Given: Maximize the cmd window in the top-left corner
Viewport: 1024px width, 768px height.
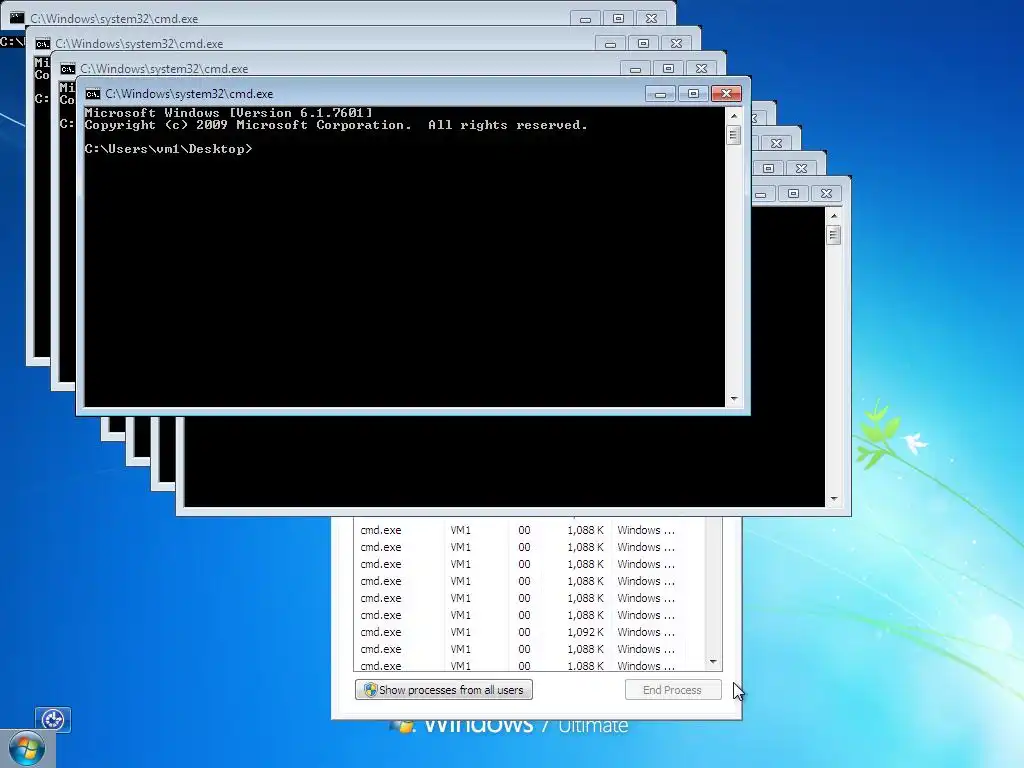Looking at the screenshot, I should [x=618, y=19].
